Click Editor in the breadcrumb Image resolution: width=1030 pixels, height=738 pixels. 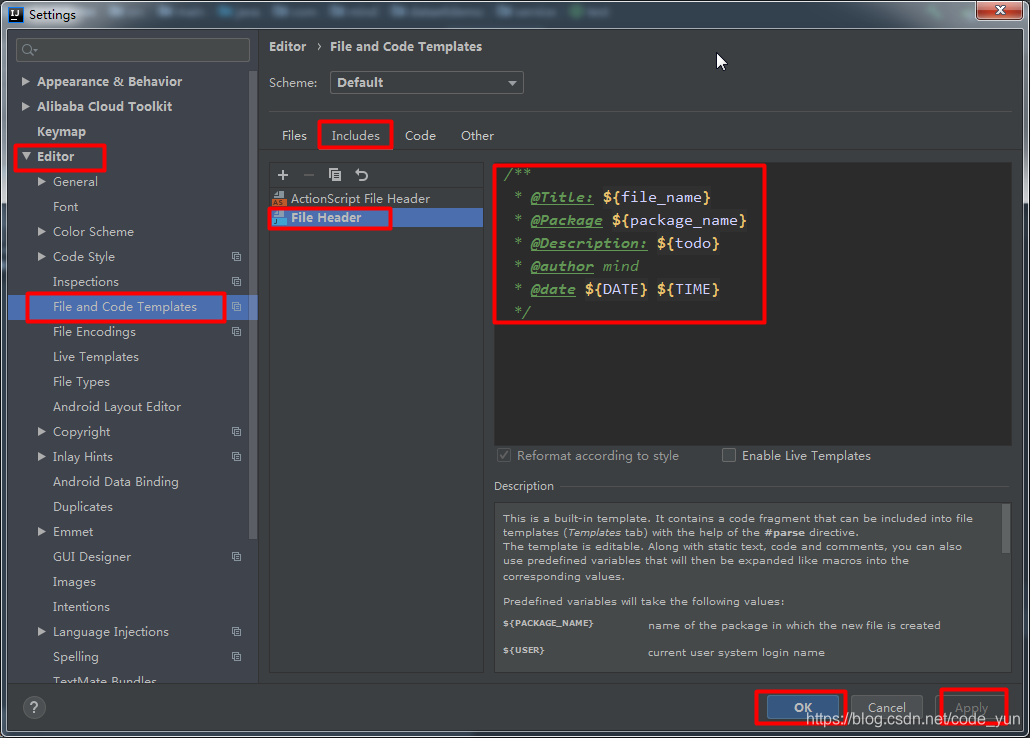coord(288,47)
